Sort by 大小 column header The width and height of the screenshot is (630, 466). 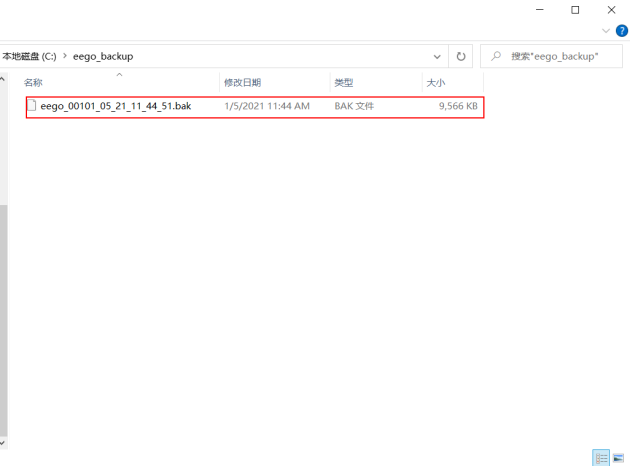tap(436, 83)
